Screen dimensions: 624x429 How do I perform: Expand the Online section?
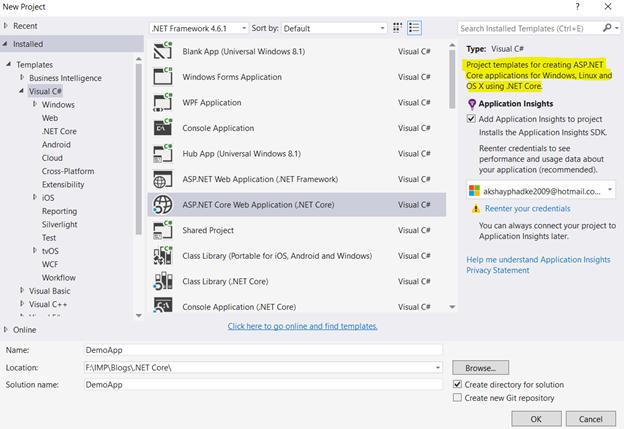(x=6, y=330)
